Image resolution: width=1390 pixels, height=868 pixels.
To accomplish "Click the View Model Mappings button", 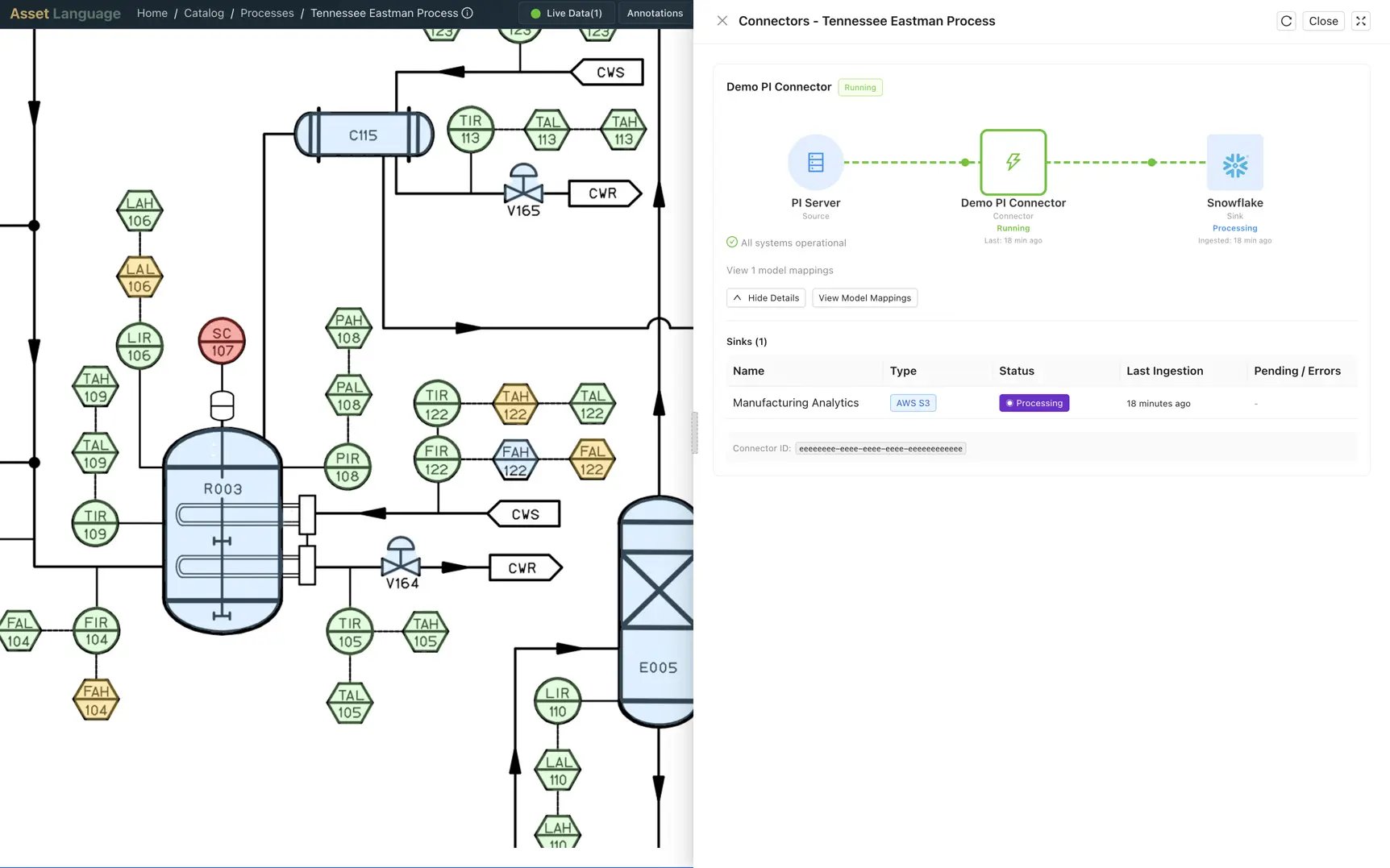I will point(864,297).
